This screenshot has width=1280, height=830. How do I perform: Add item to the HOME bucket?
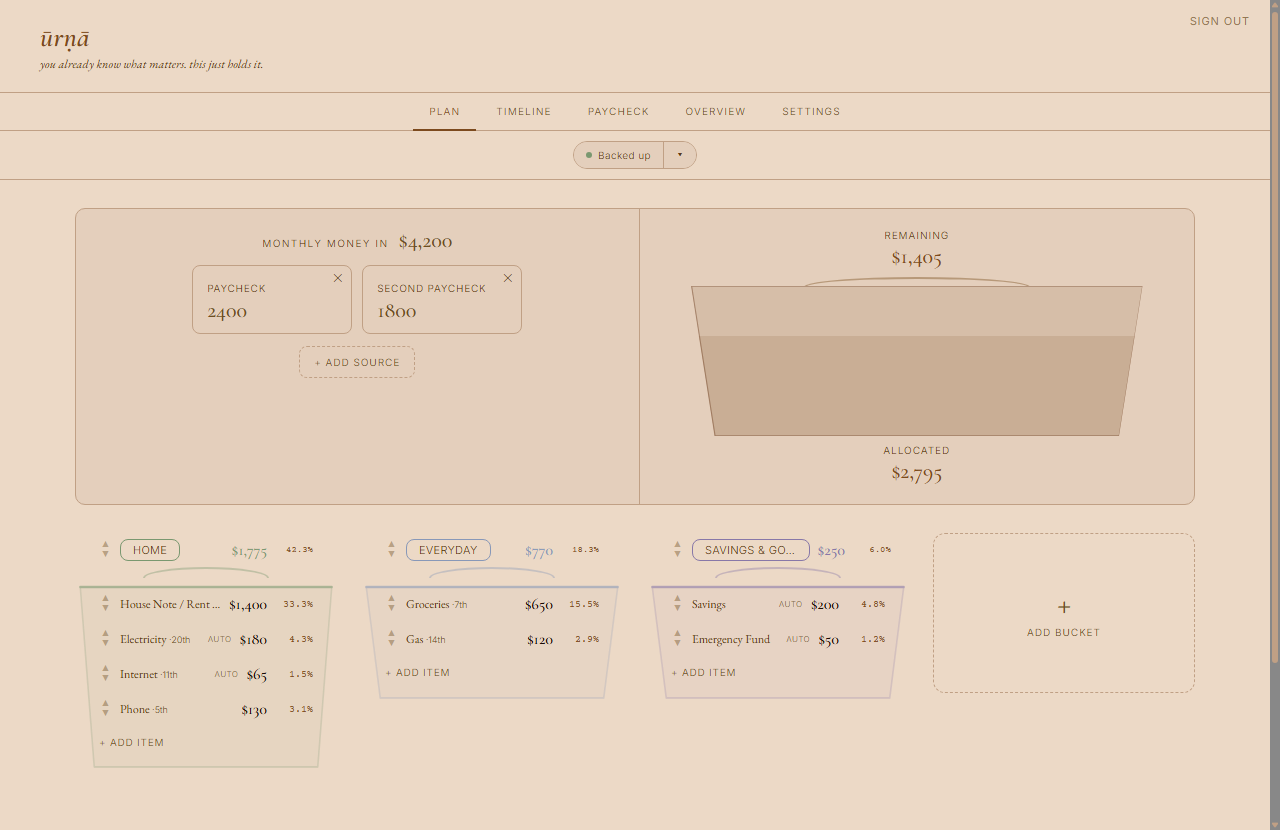coord(132,743)
